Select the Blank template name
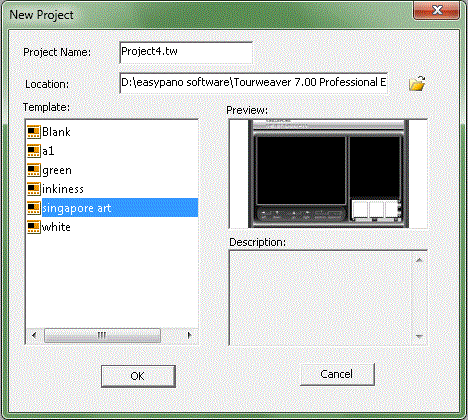The width and height of the screenshot is (468, 420). tap(56, 132)
